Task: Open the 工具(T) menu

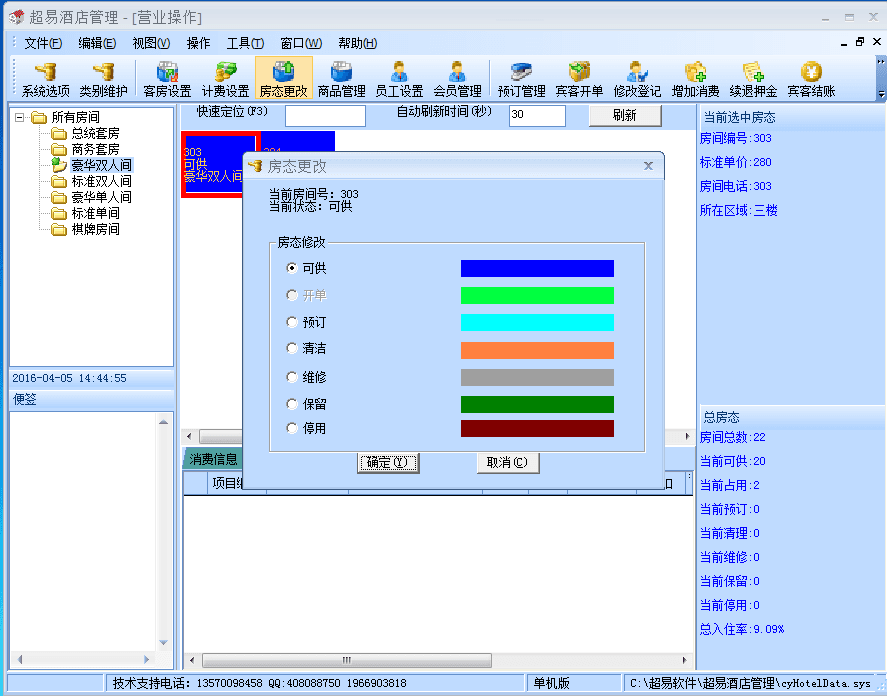Action: 245,43
